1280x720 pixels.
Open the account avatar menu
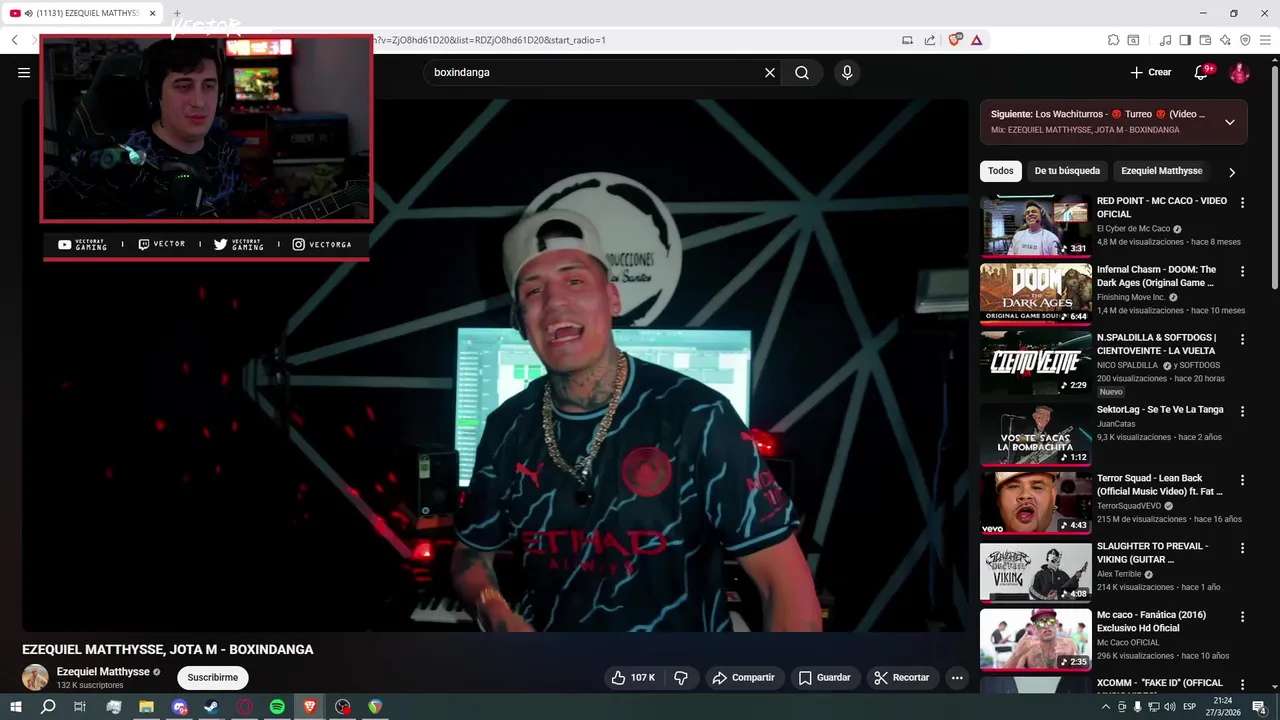(x=1239, y=72)
